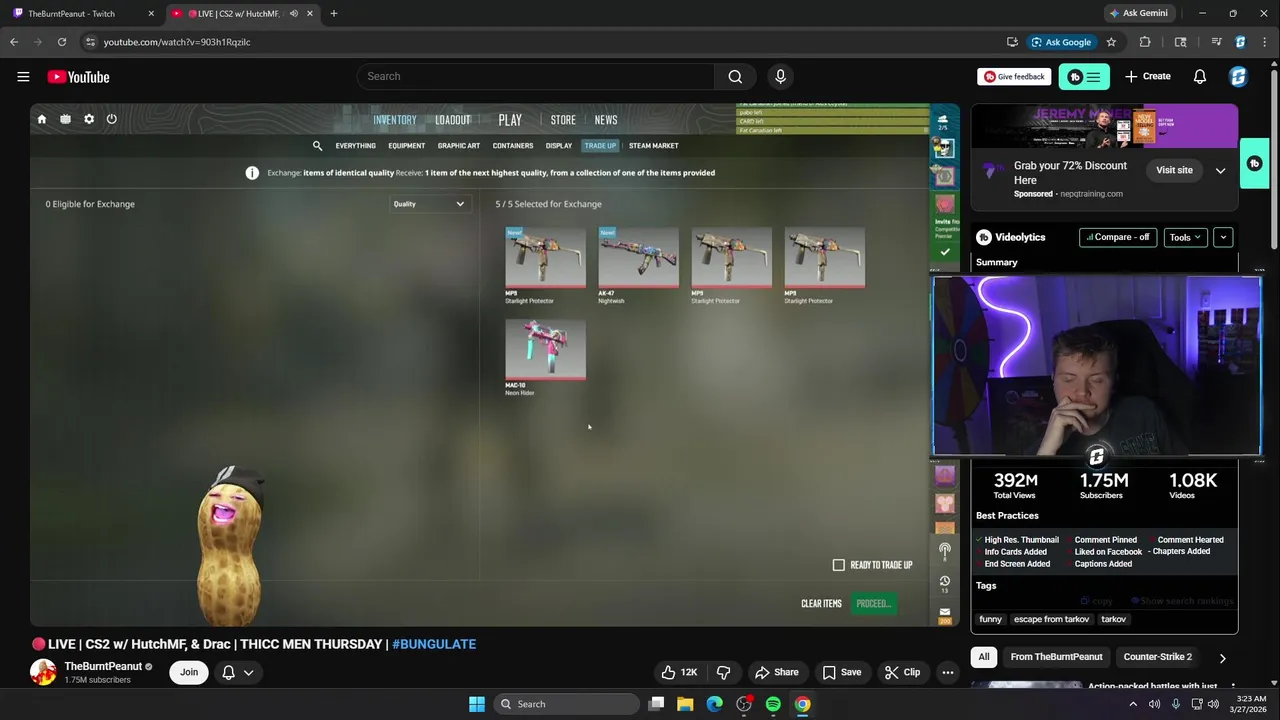
Task: Bookmark this page with star icon
Action: (x=1111, y=42)
